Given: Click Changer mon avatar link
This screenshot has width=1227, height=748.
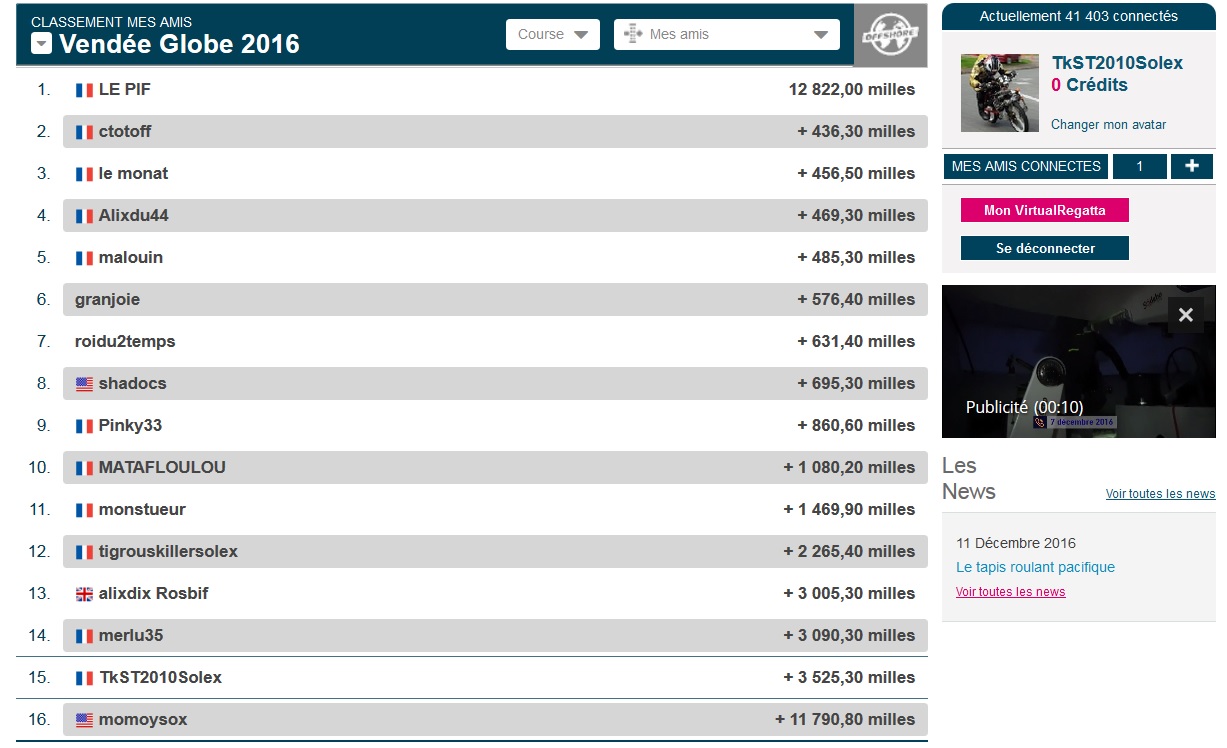Looking at the screenshot, I should tap(1108, 125).
